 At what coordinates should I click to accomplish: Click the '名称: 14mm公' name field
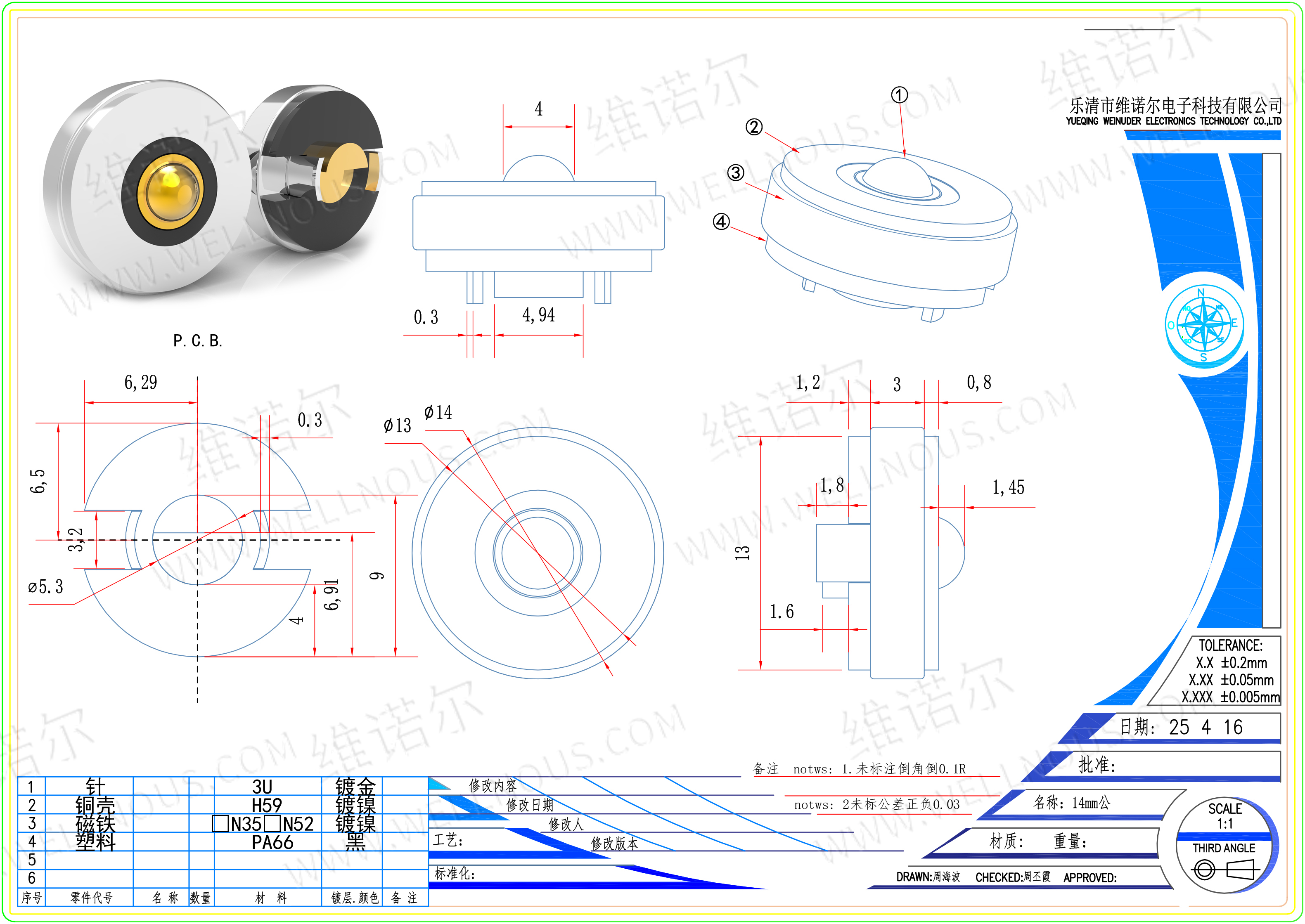[1072, 803]
